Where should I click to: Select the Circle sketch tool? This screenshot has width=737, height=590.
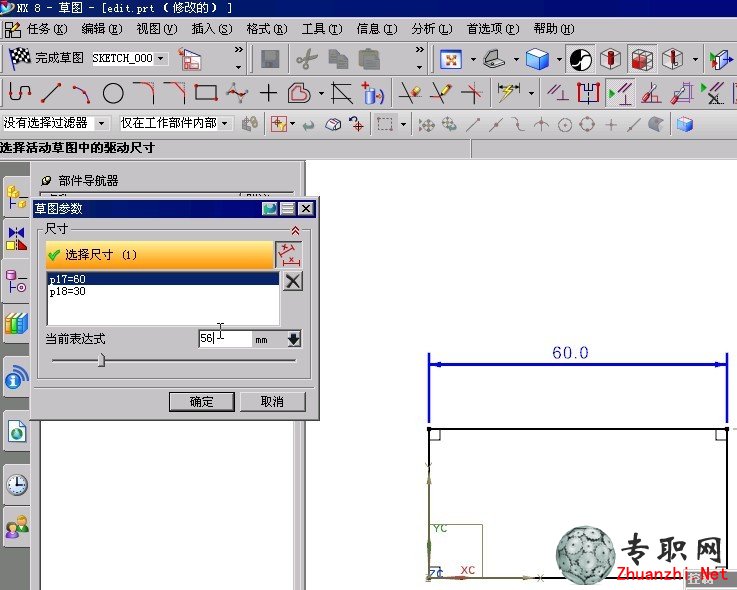[113, 94]
